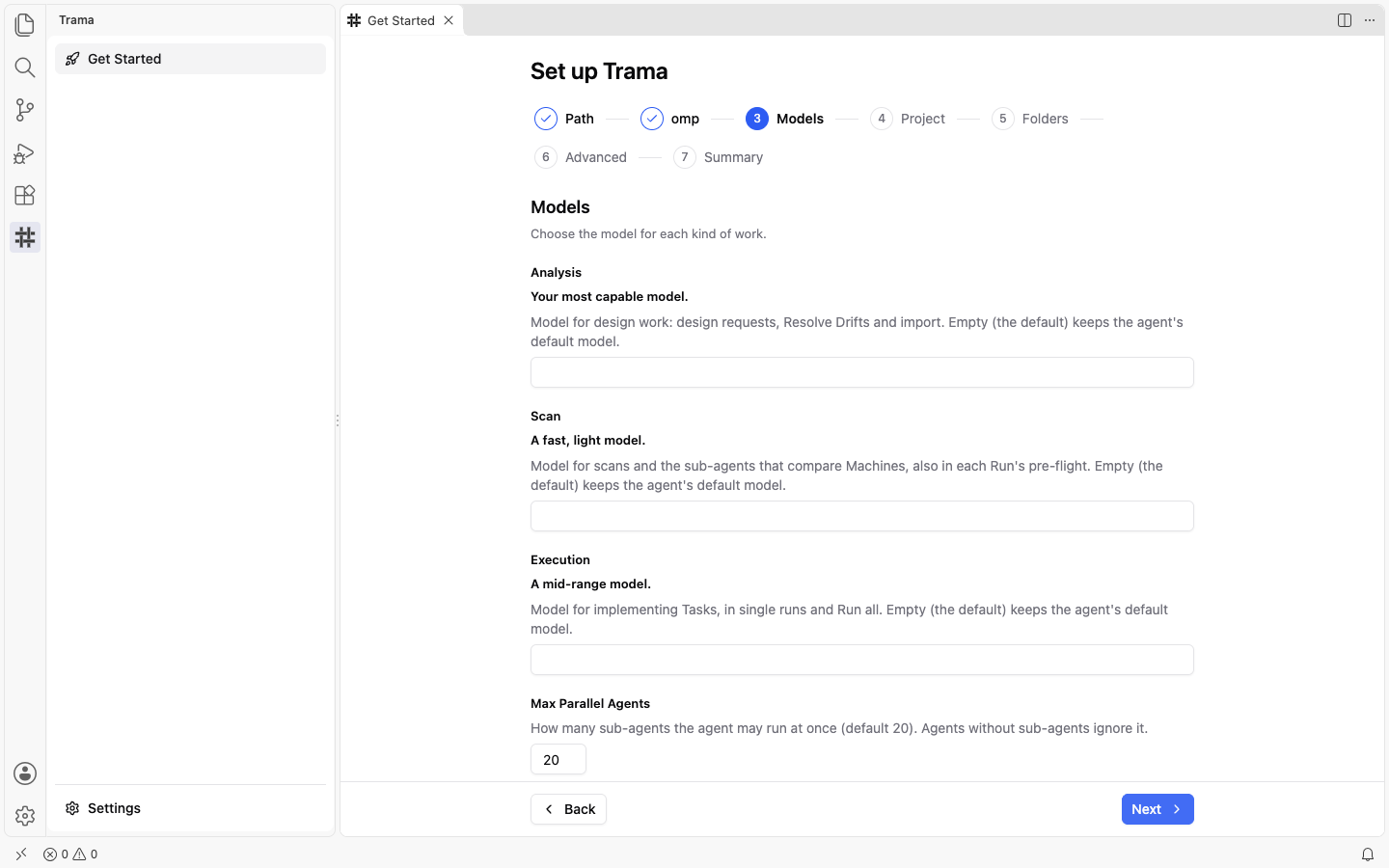The height and width of the screenshot is (868, 1389).
Task: Select the Trama hash icon in activity bar
Action: pos(25,237)
